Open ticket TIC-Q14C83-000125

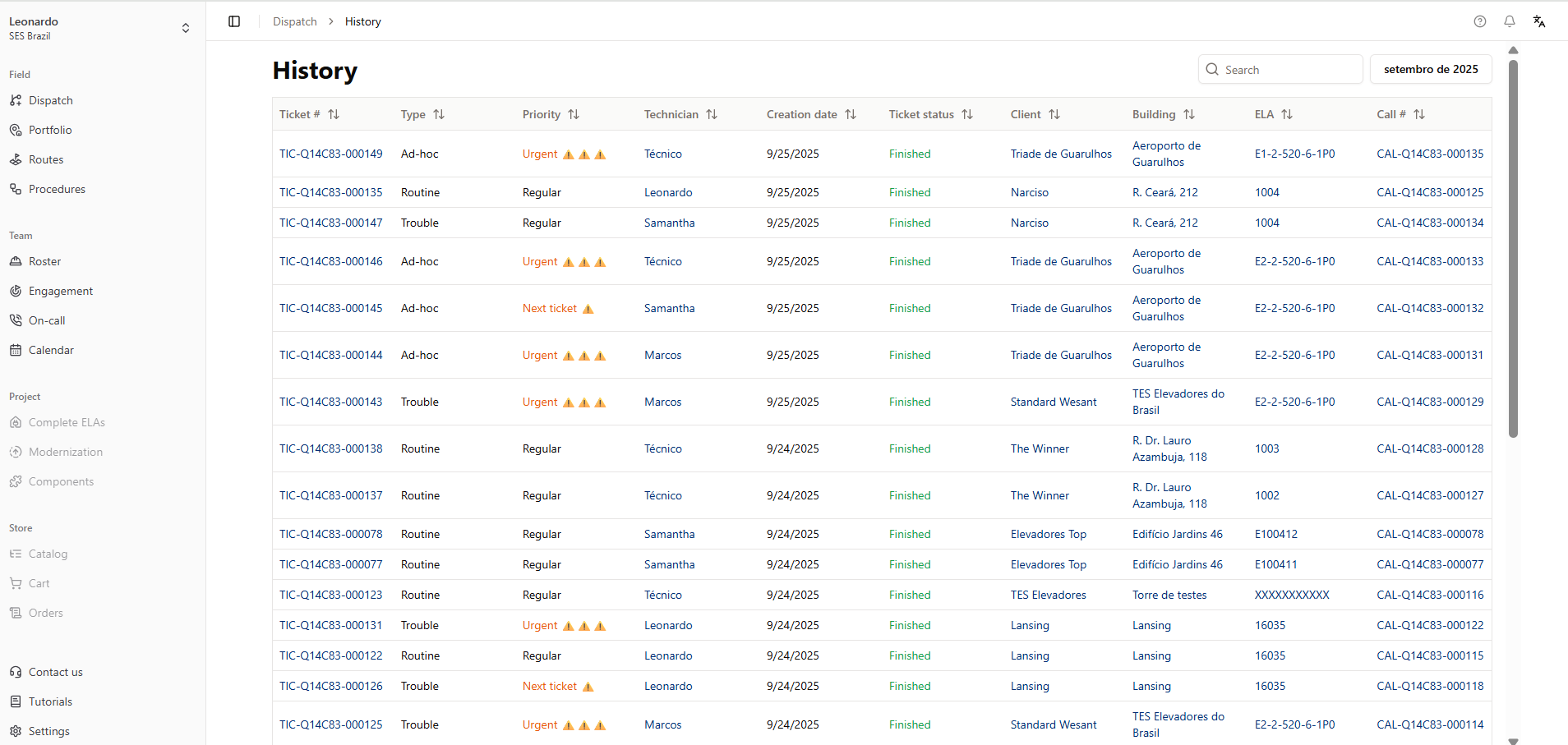pos(331,724)
